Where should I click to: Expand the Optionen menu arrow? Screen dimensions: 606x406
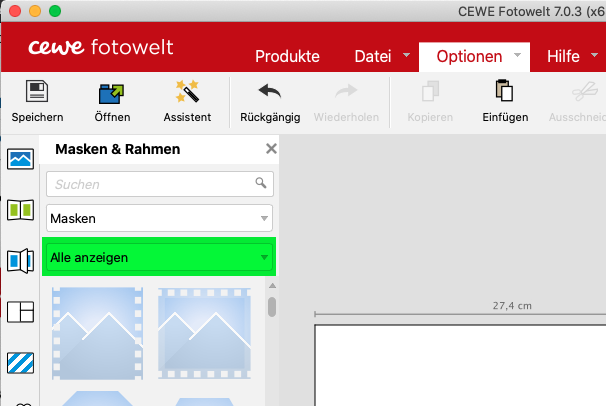[517, 55]
